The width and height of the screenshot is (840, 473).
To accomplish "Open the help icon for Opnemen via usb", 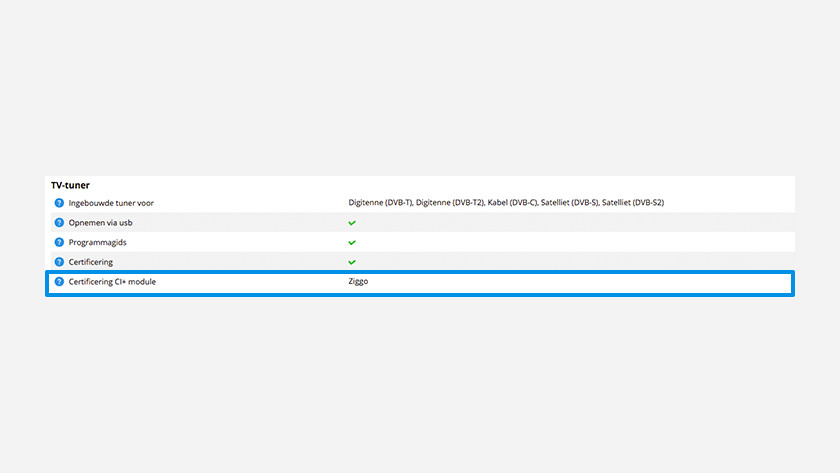I will (x=59, y=222).
